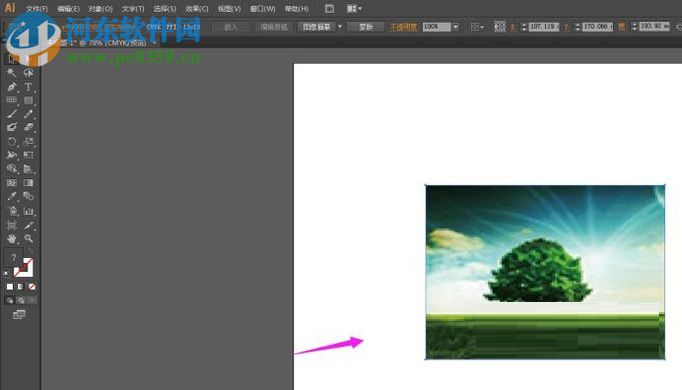Image resolution: width=682 pixels, height=390 pixels.
Task: Open the 效果(C) menu
Action: click(x=197, y=9)
